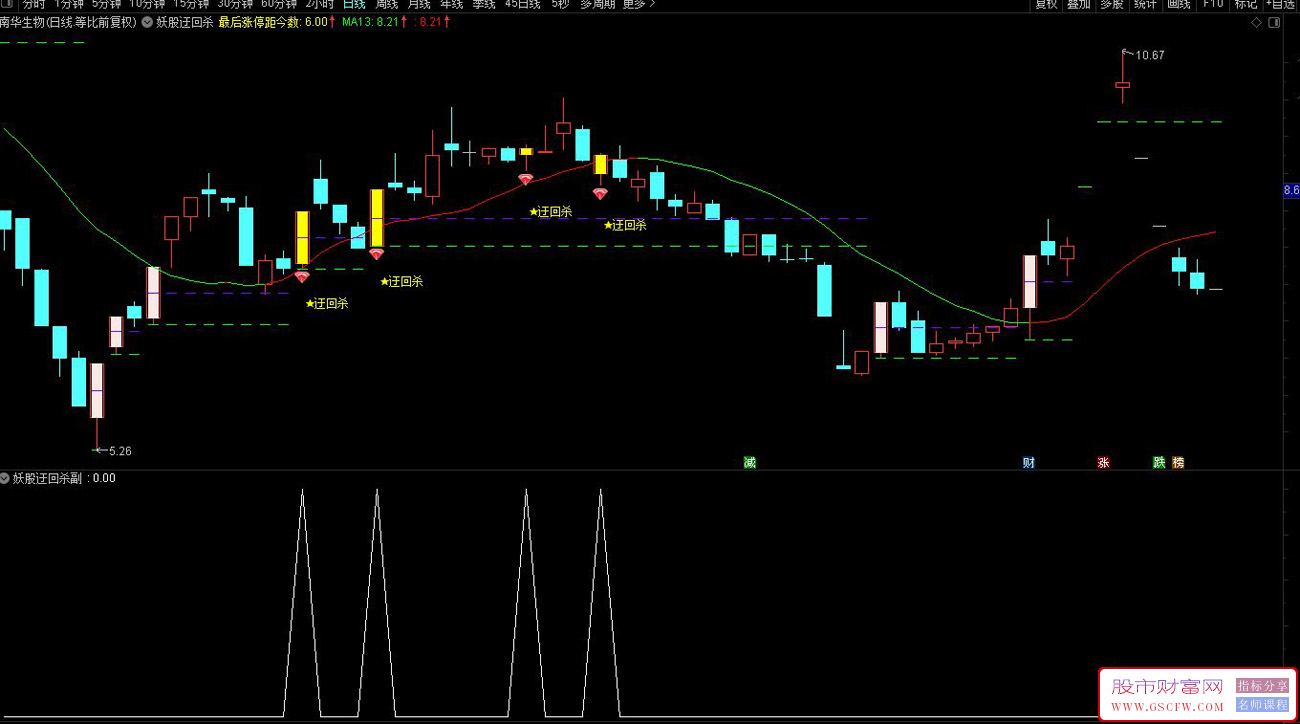The width and height of the screenshot is (1300, 724).
Task: Click the third red signal marker near MA line
Action: (525, 179)
